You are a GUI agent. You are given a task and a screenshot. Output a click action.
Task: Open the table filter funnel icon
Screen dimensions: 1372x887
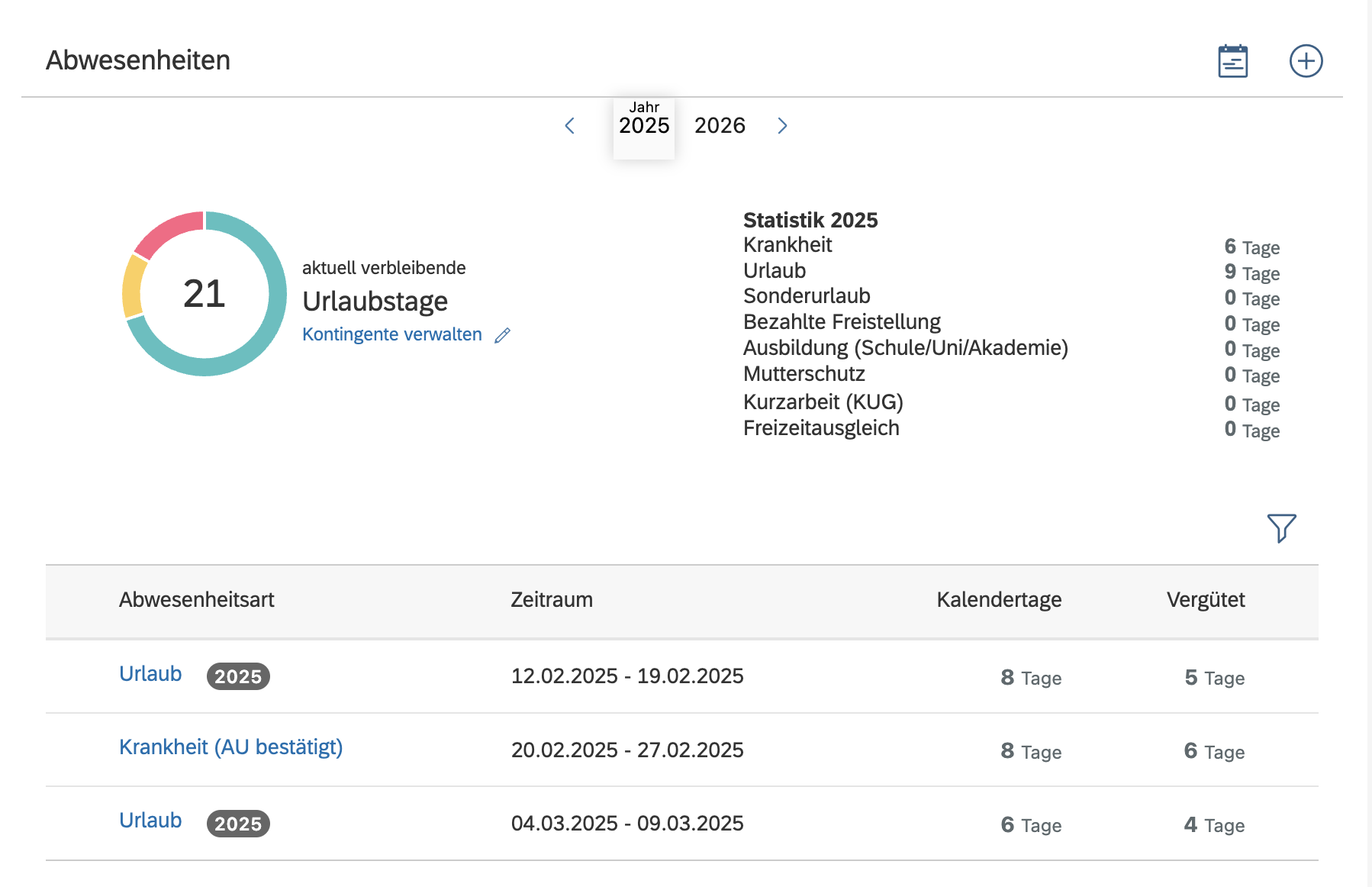(1281, 527)
